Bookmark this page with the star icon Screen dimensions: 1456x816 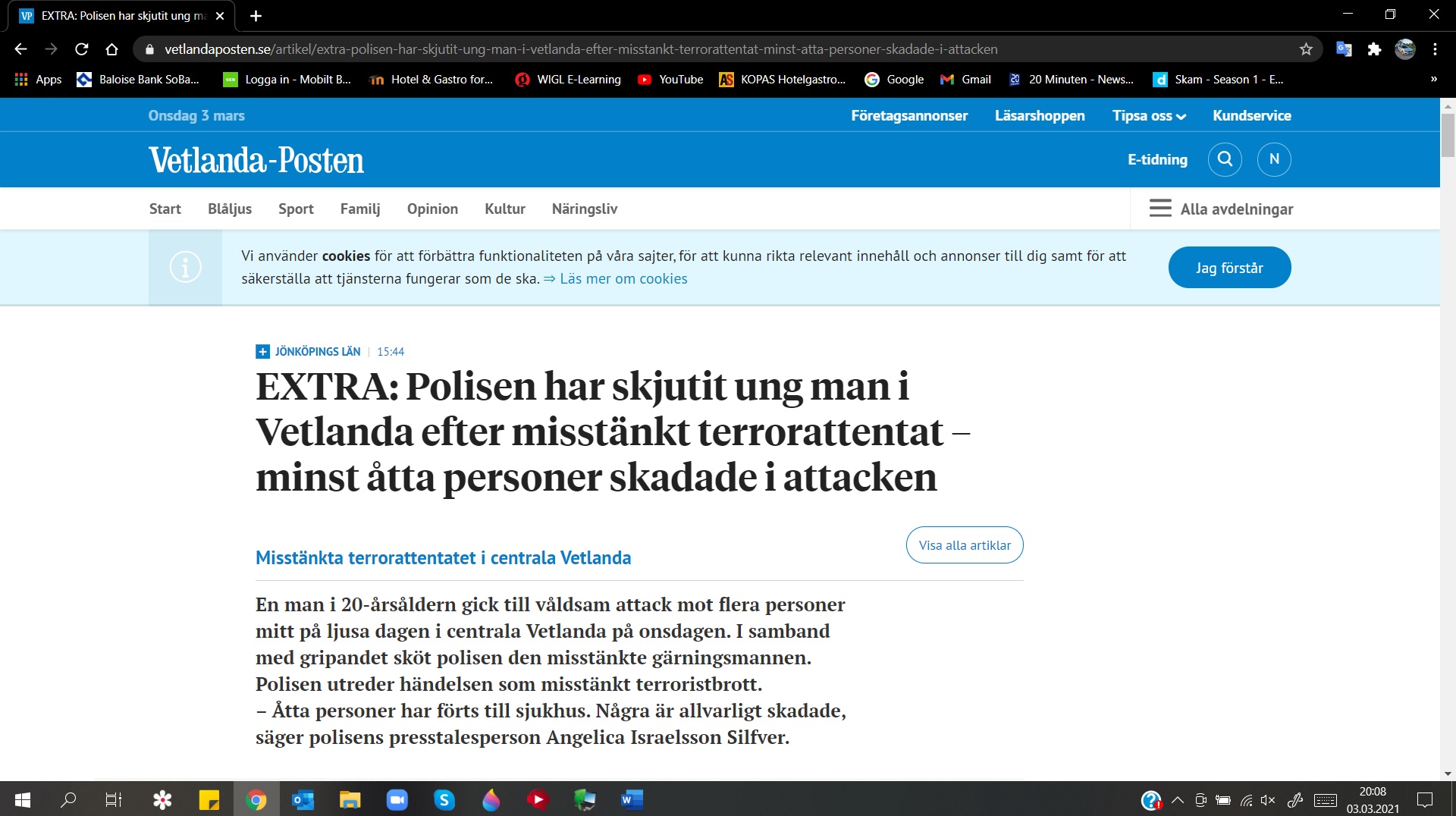(x=1306, y=49)
